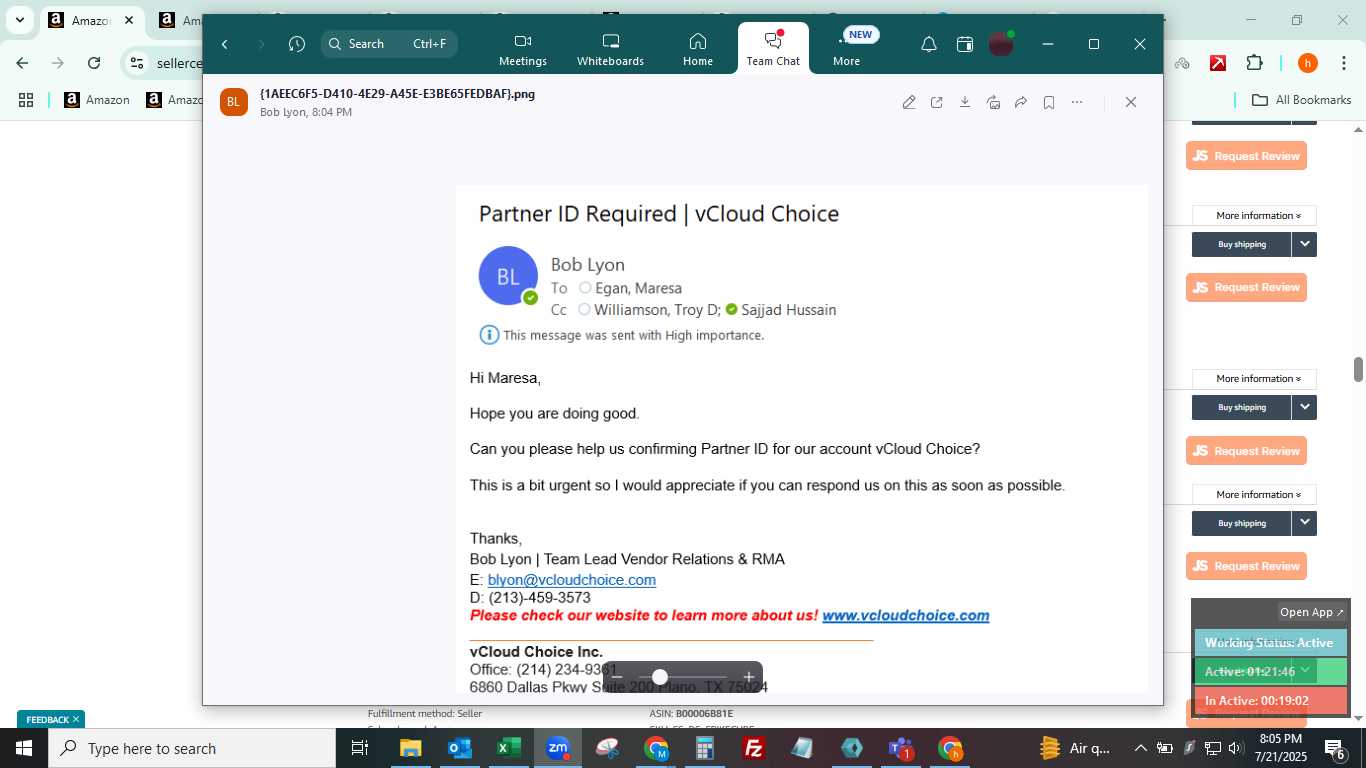This screenshot has width=1366, height=768.
Task: Zoom out image with minus button
Action: pyautogui.click(x=617, y=677)
